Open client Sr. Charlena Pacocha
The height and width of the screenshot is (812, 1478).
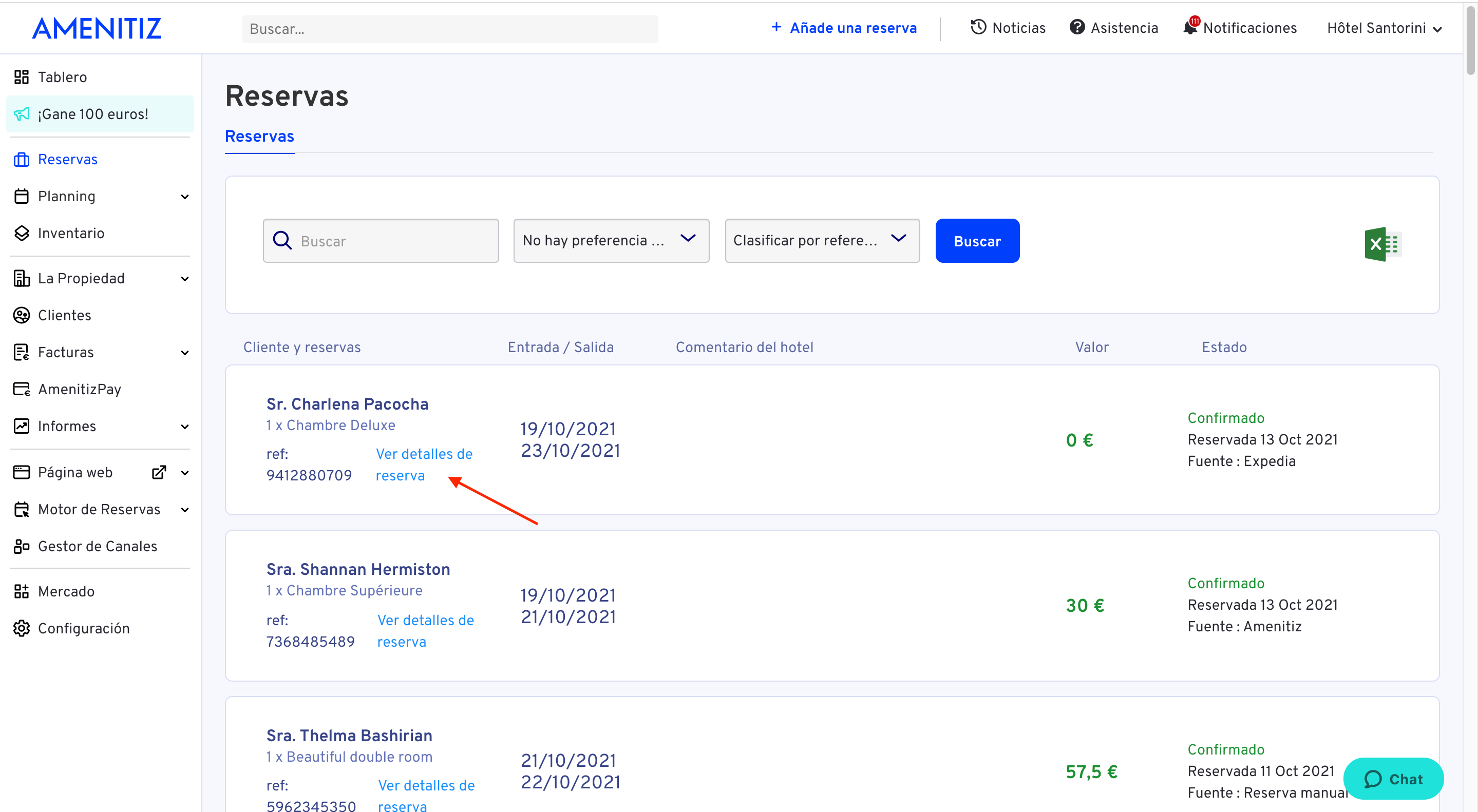click(347, 404)
